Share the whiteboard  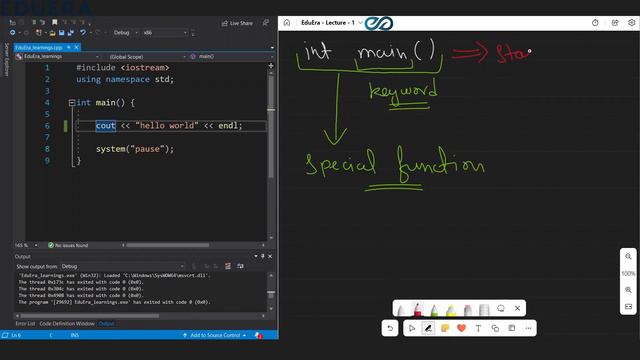click(x=615, y=23)
